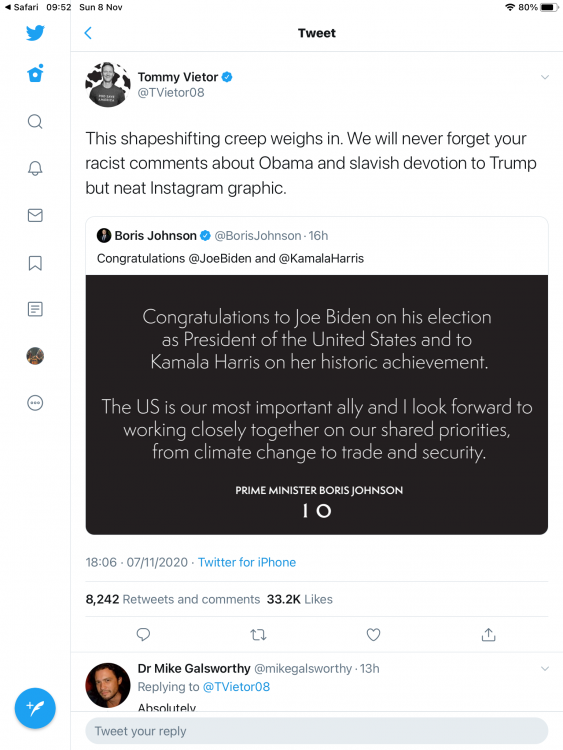Viewport: 563px width, 750px height.
Task: Open the Home icon in the sidebar
Action: (35, 74)
